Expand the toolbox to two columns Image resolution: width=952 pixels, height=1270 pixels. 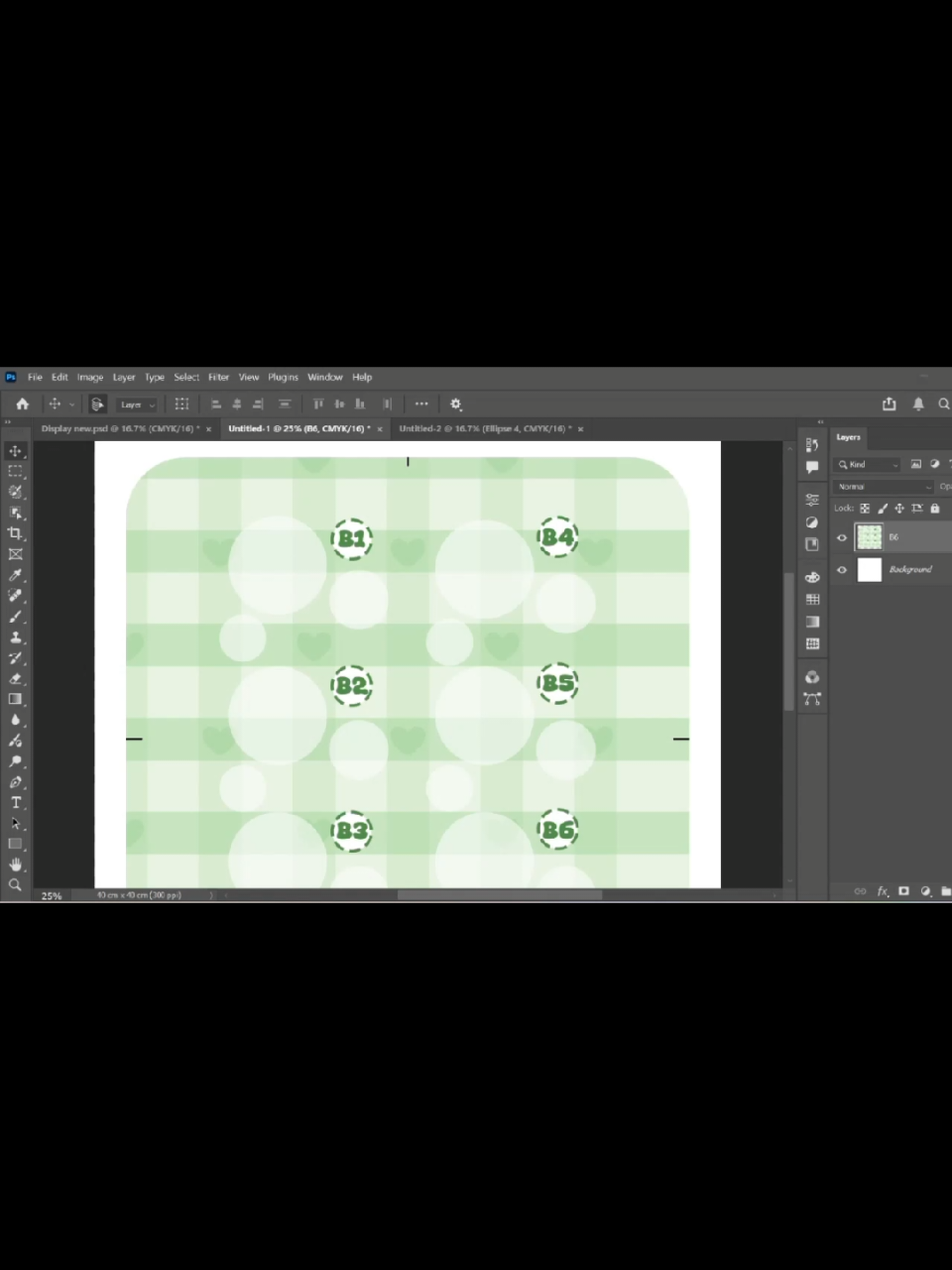click(x=8, y=422)
